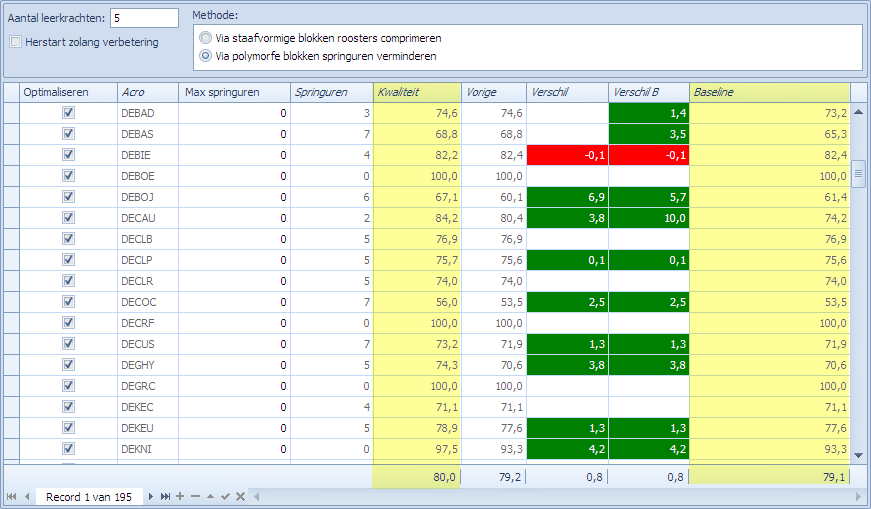This screenshot has height=509, width=871.
Task: Go to first record navigator icon
Action: (x=12, y=497)
